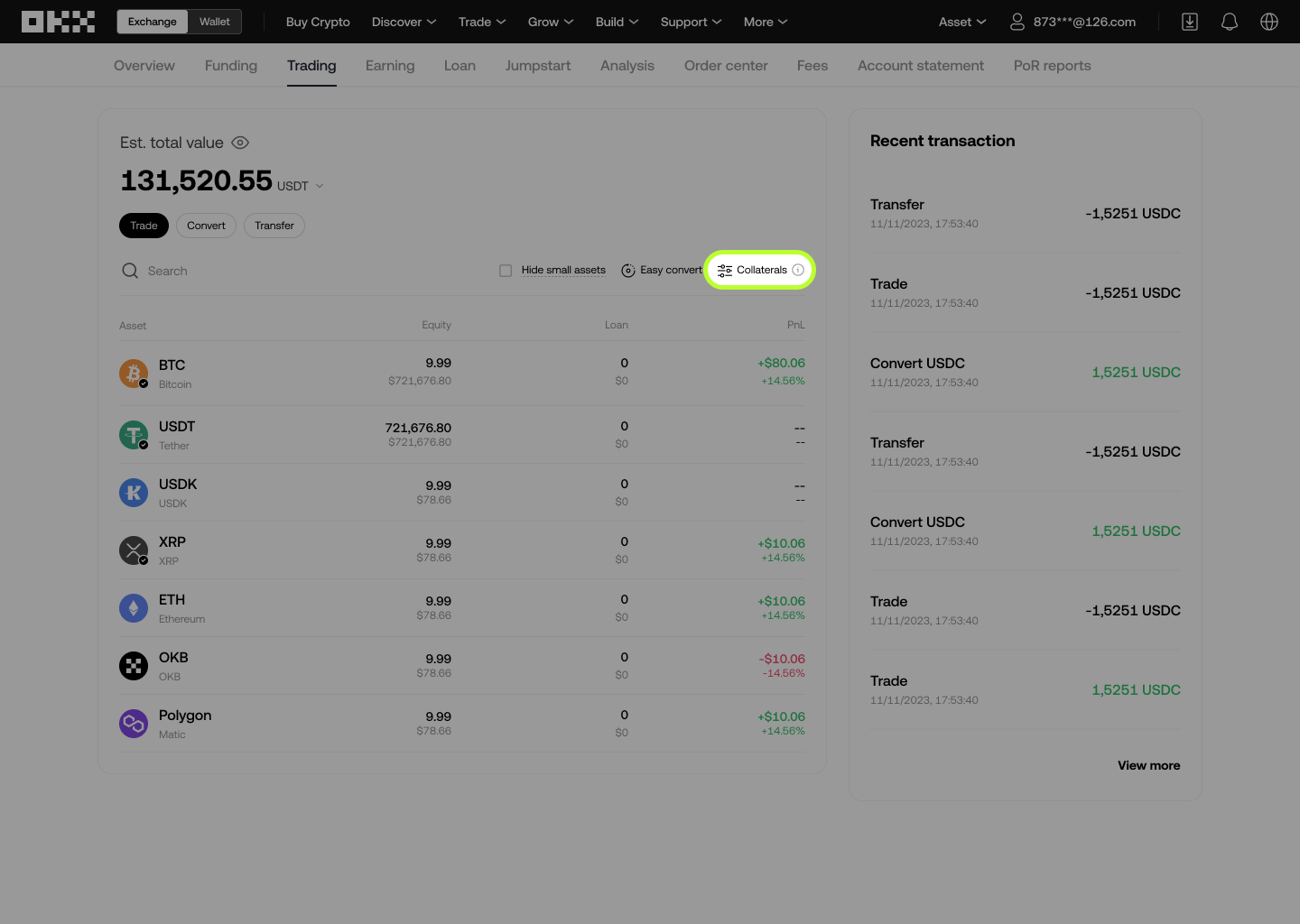Expand the Trade menu
1300x924 pixels.
(x=481, y=22)
